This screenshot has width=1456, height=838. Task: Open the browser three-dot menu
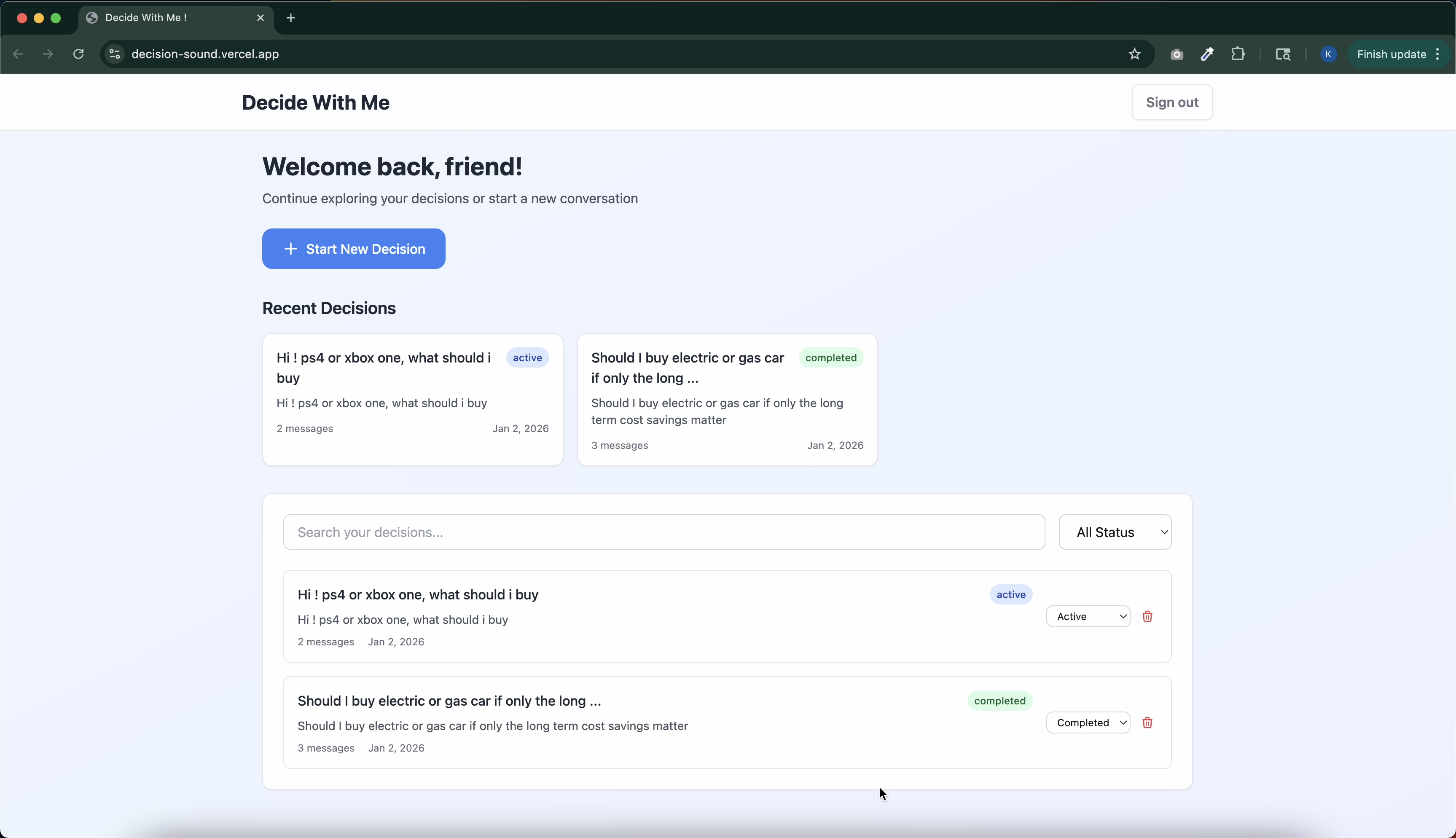point(1437,54)
